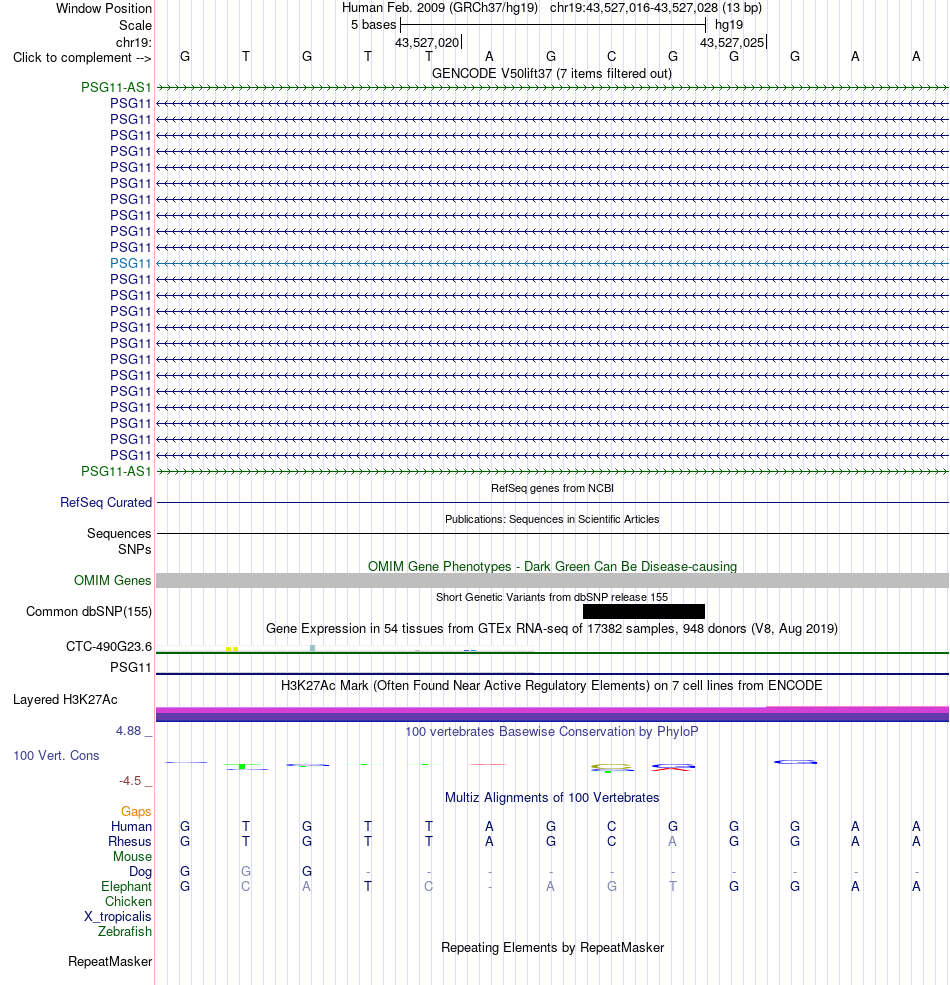Click the chr19:43,527,016-43,527,028 (13 bp) position text

655,8
